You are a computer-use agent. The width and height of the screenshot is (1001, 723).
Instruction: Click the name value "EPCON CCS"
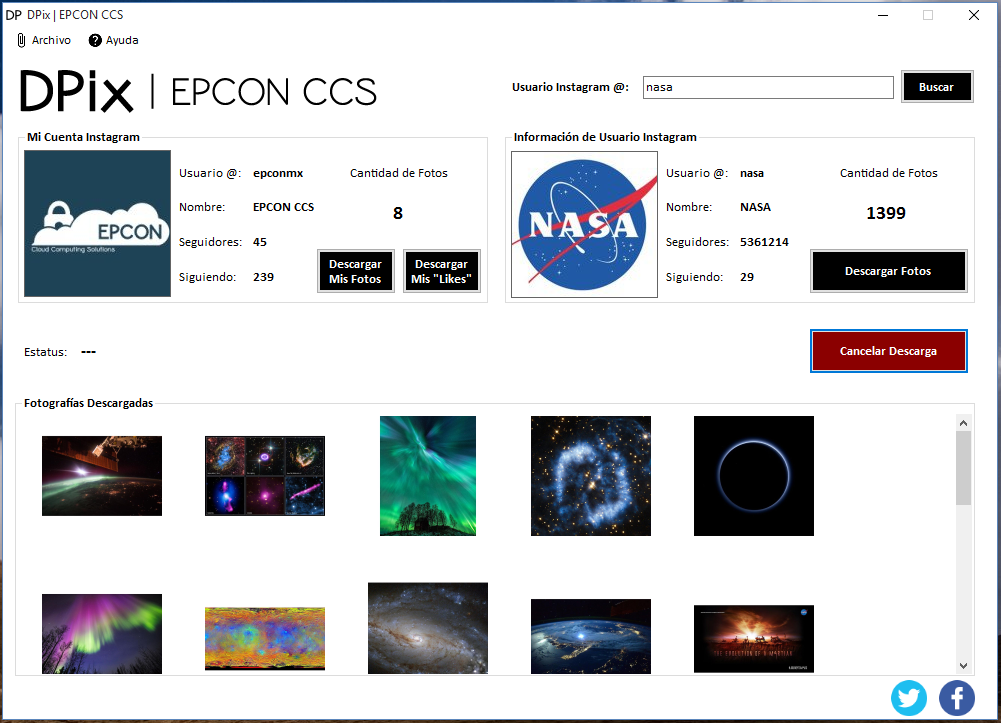[283, 207]
